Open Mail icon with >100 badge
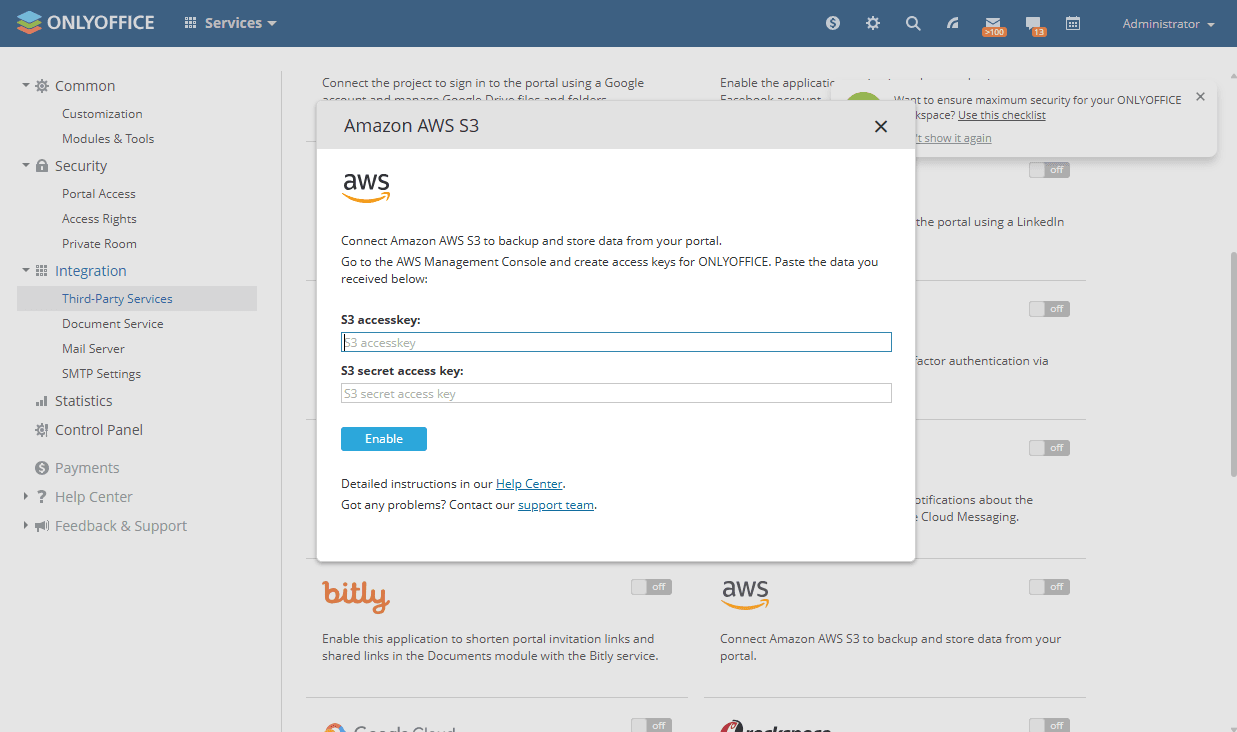Image resolution: width=1237 pixels, height=732 pixels. [x=993, y=25]
